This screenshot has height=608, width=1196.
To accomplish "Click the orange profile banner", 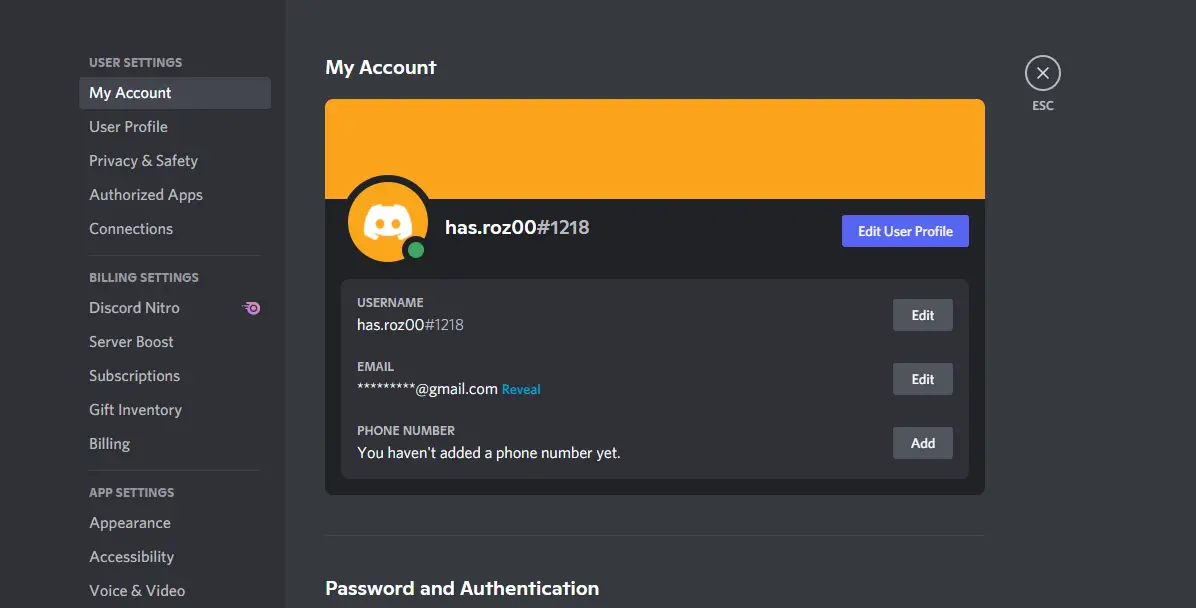I will coord(654,149).
